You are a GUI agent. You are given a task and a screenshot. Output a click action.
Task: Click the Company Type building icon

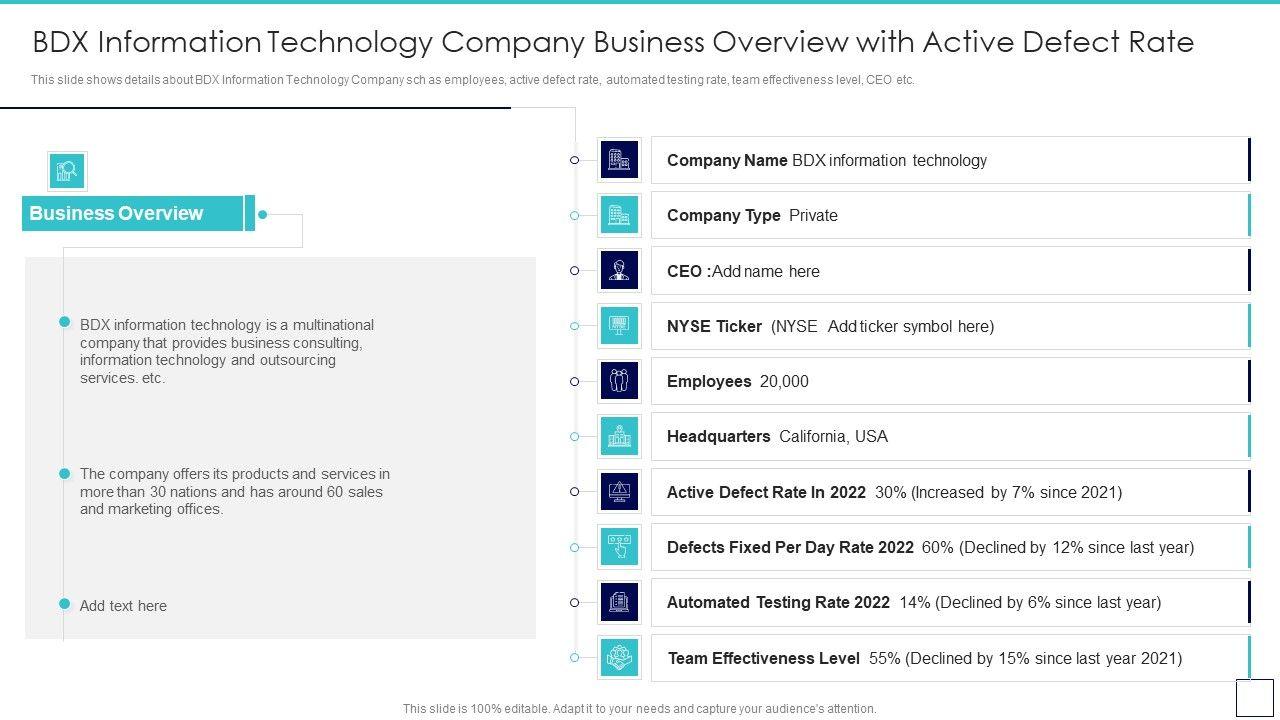pos(619,215)
